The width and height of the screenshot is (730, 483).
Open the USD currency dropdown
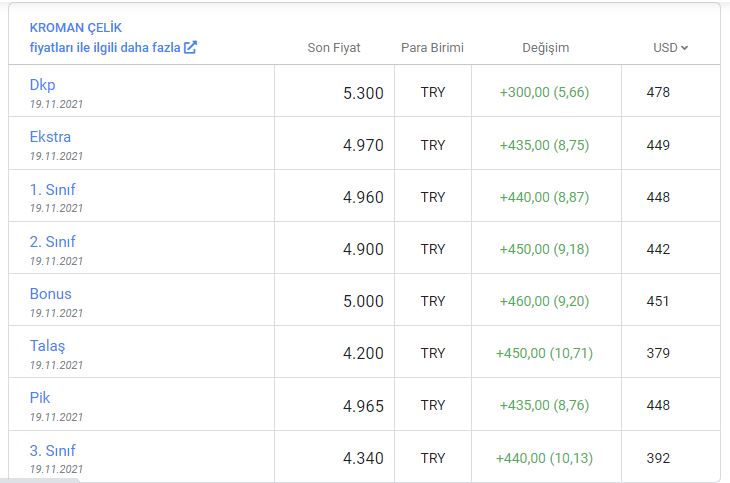[670, 48]
